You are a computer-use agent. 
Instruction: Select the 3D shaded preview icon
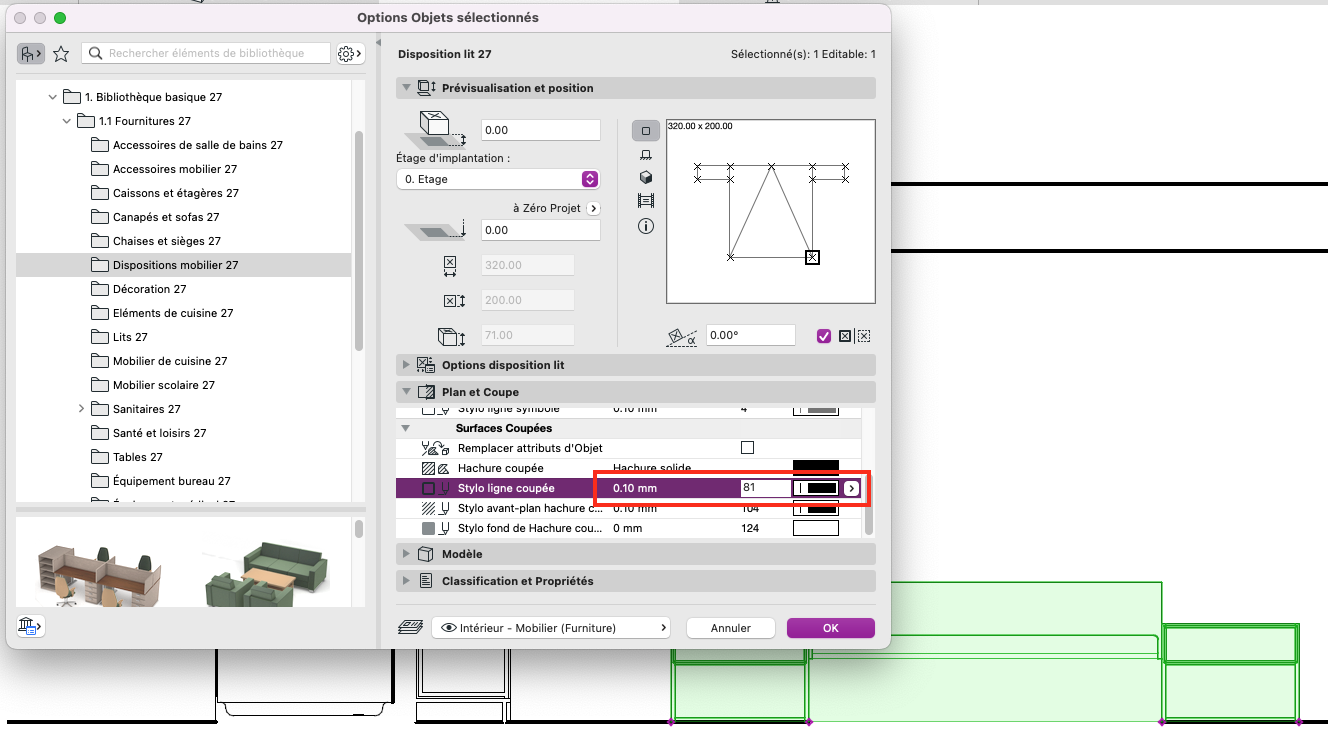pyautogui.click(x=646, y=178)
